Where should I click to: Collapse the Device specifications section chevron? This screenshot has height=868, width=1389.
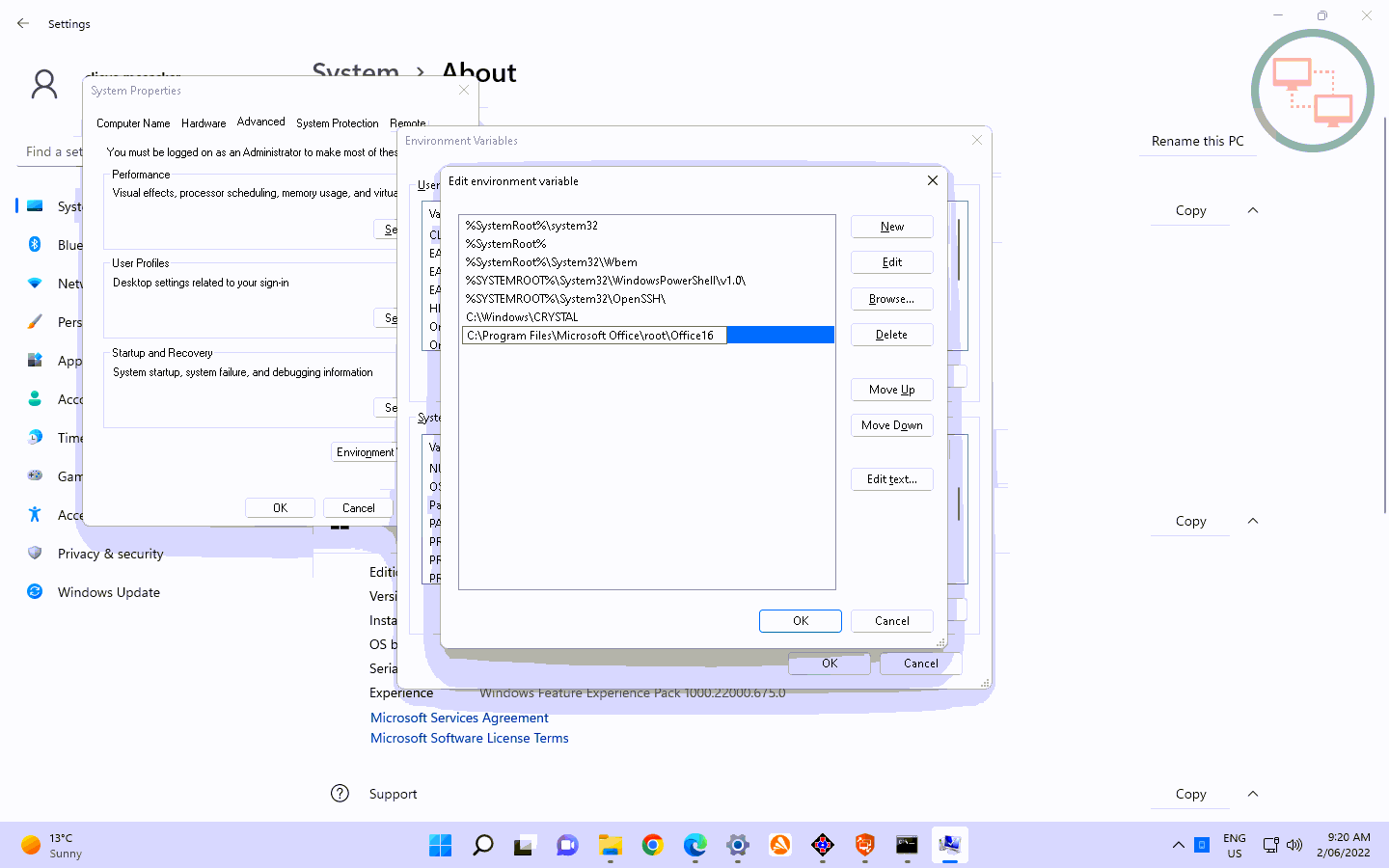(x=1253, y=210)
